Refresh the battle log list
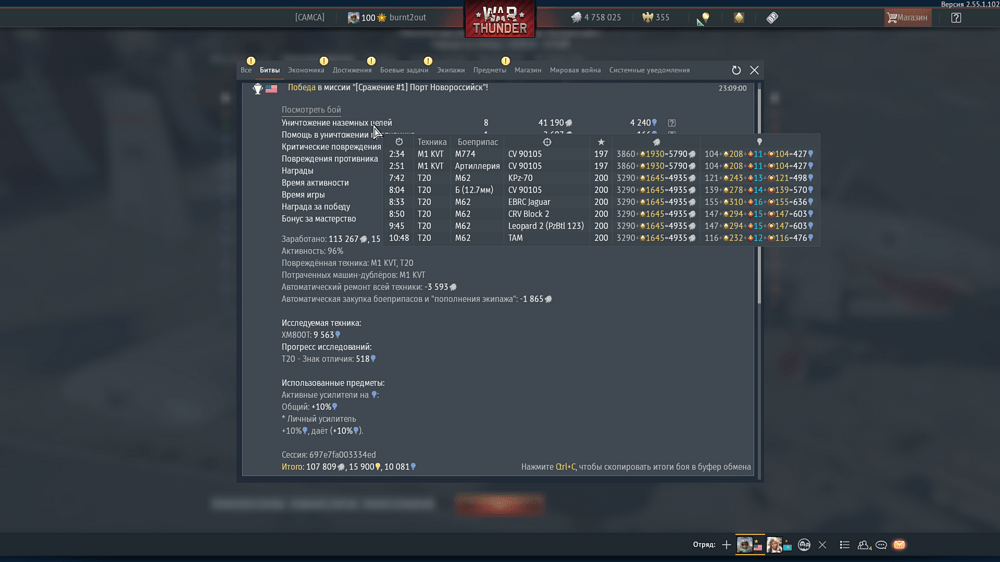 point(736,70)
